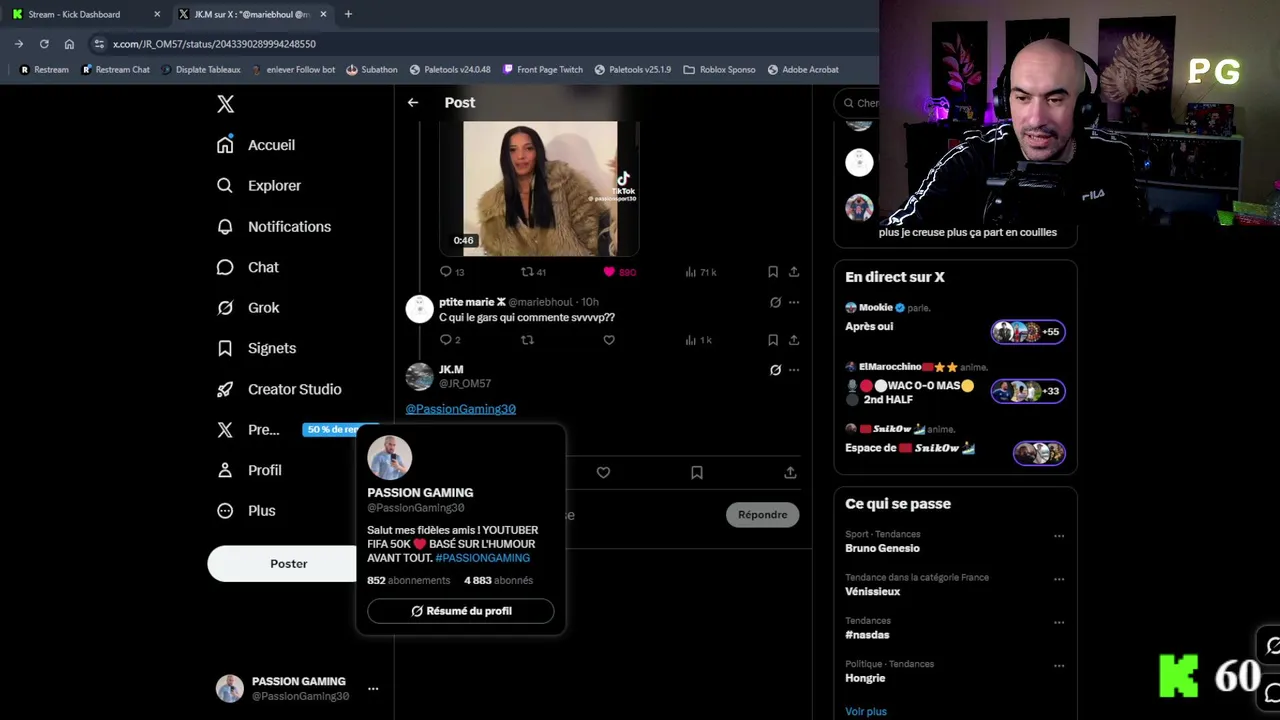The width and height of the screenshot is (1280, 720).
Task: Open #nasdas trend
Action: click(867, 634)
